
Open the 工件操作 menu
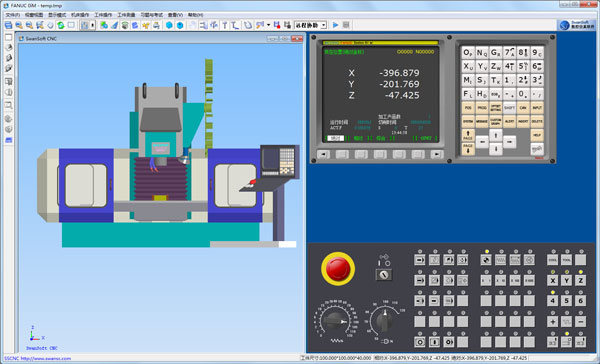tap(103, 15)
